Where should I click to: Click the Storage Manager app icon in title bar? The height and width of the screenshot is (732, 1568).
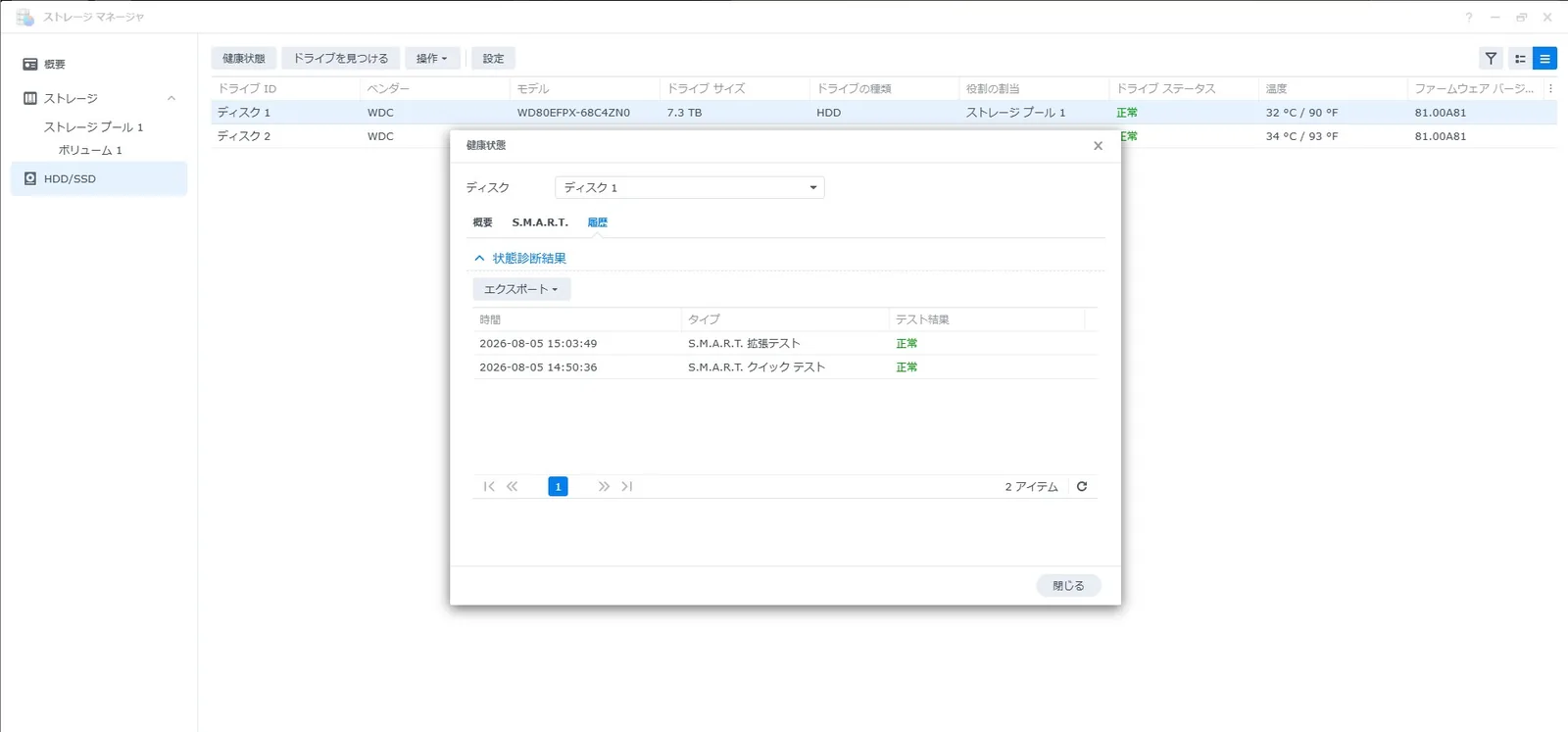point(24,18)
